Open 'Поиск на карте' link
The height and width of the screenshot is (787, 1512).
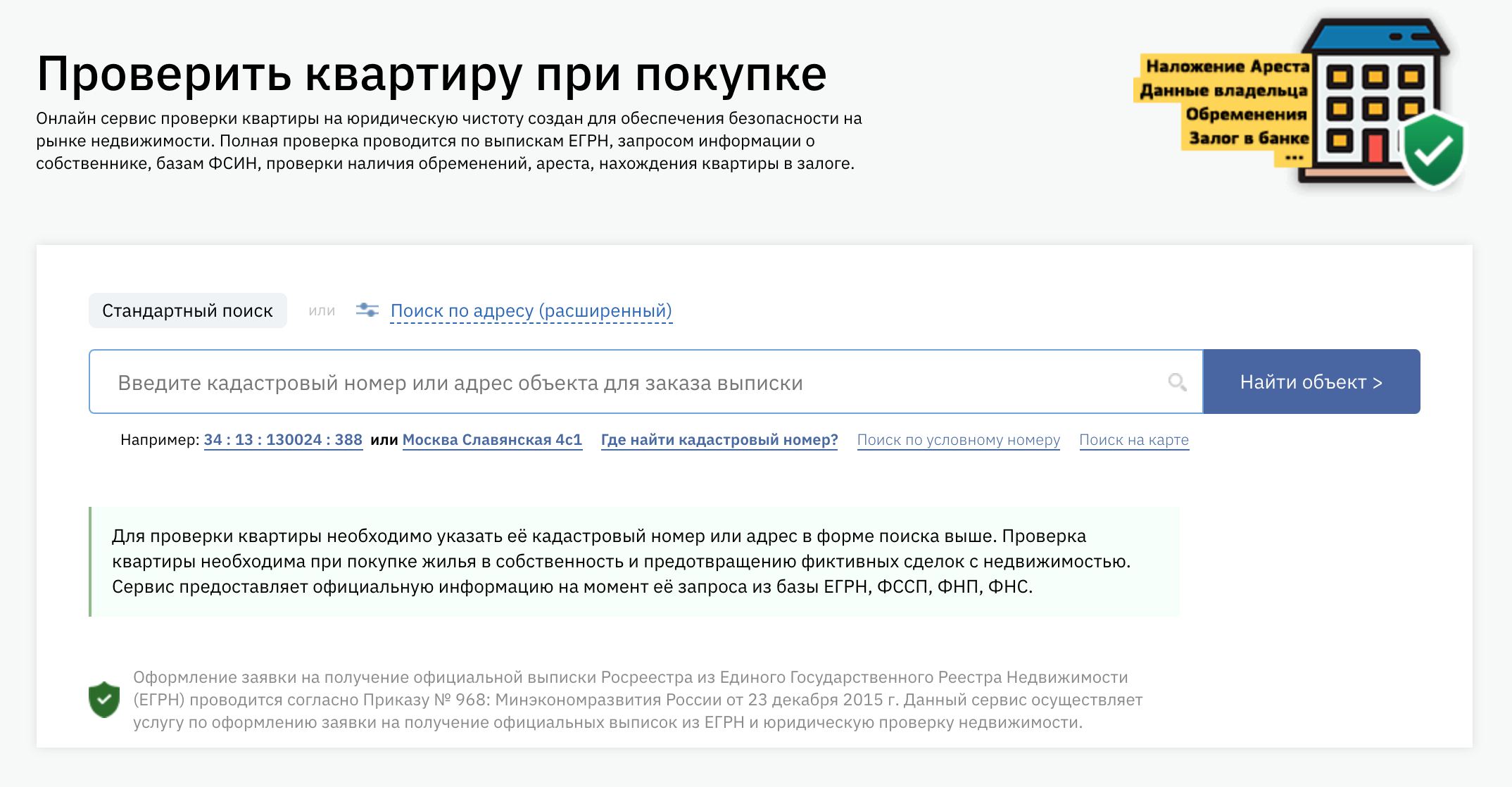1133,440
